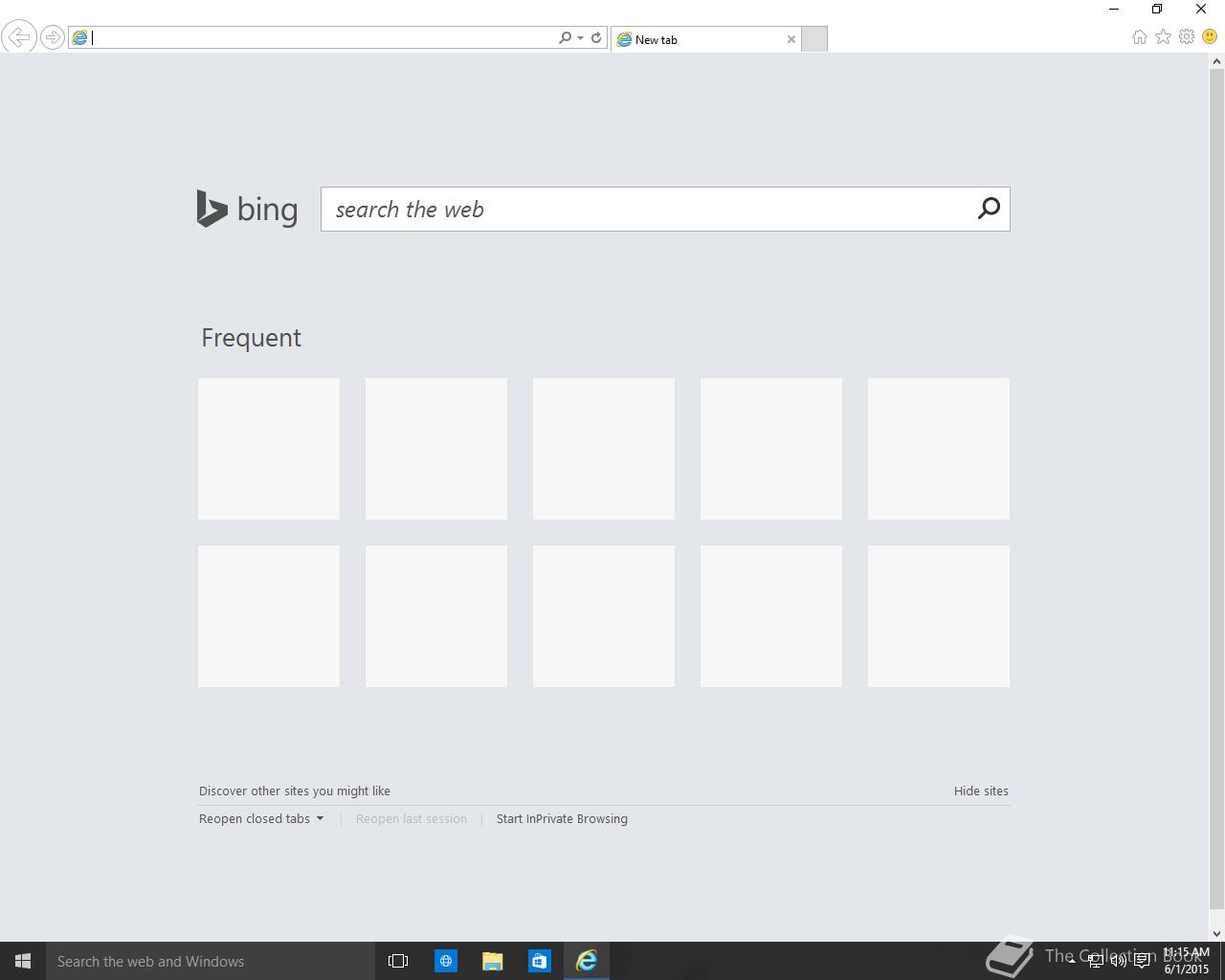Screen dimensions: 1225x980
Task: Click the scroll down arrow of the page scrollbar
Action: [1217, 934]
